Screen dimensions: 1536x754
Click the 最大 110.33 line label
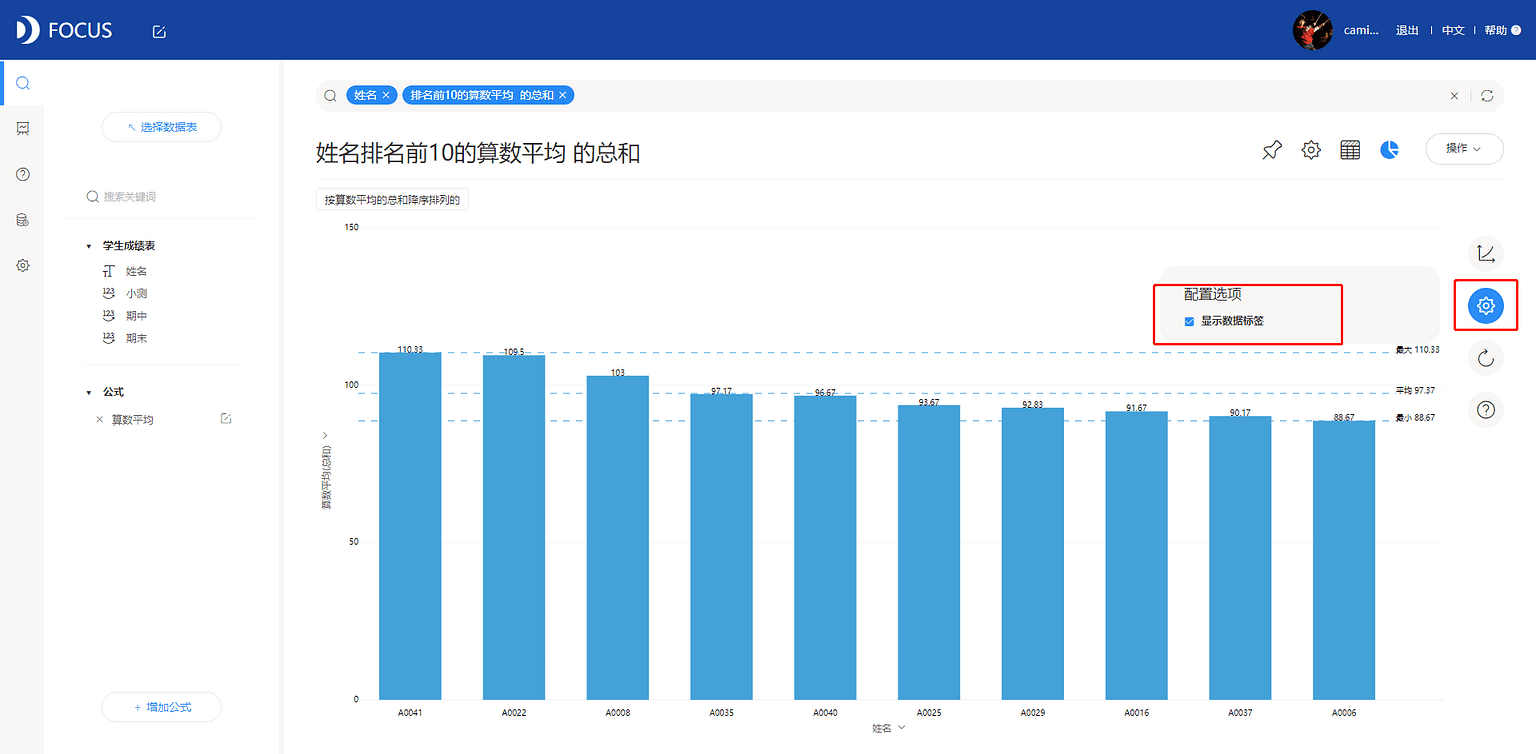coord(1417,350)
